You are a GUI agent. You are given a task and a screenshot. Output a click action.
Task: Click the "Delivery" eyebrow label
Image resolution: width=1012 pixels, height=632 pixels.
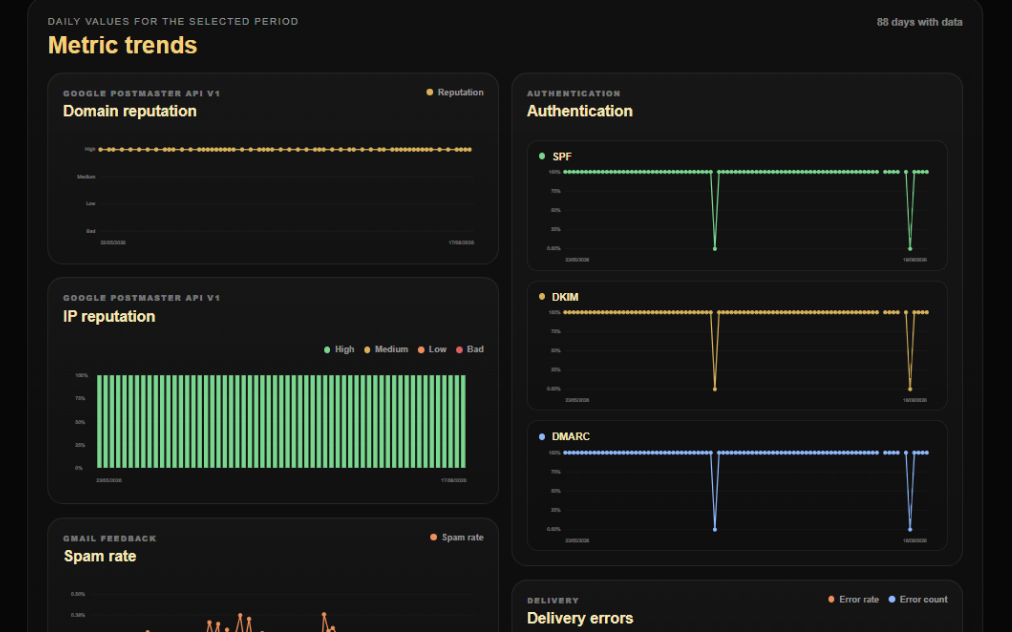[x=552, y=600]
